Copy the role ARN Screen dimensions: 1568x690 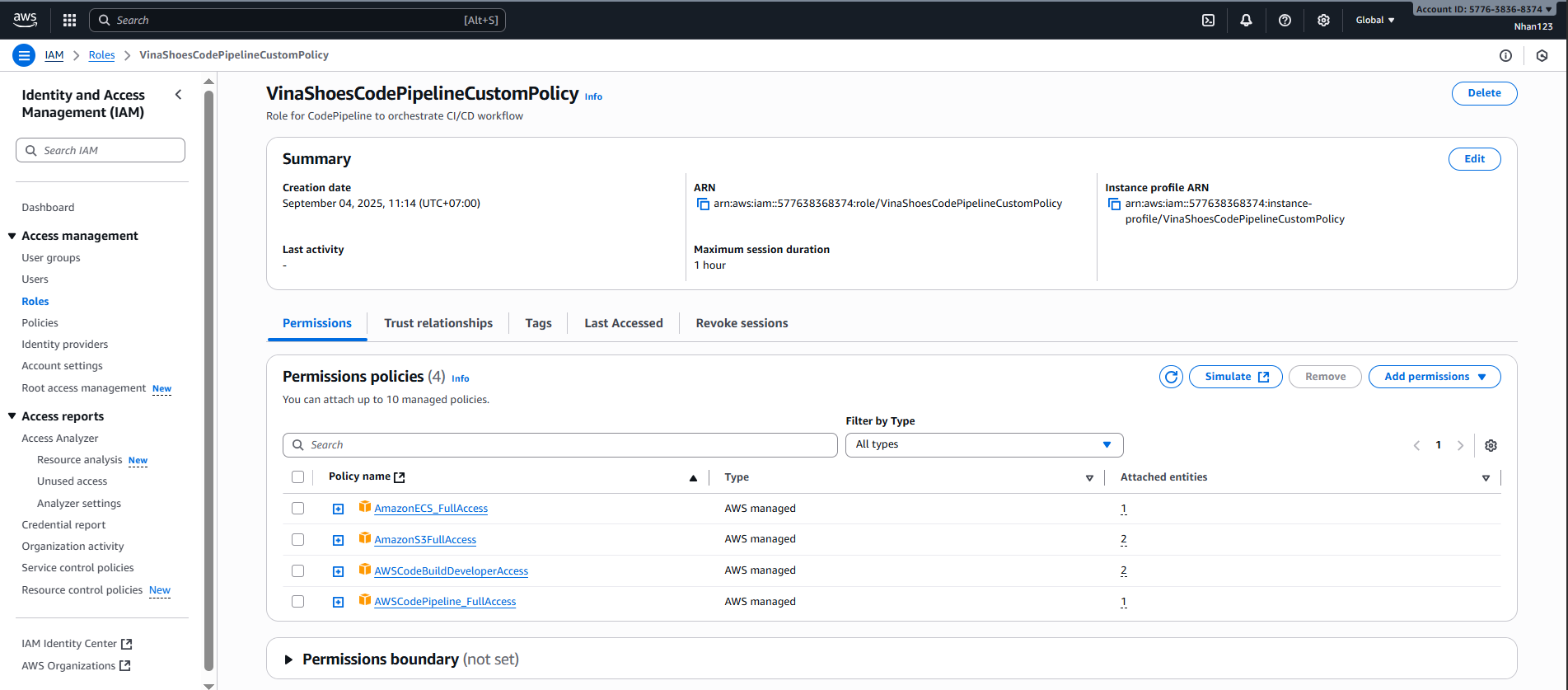(x=703, y=204)
